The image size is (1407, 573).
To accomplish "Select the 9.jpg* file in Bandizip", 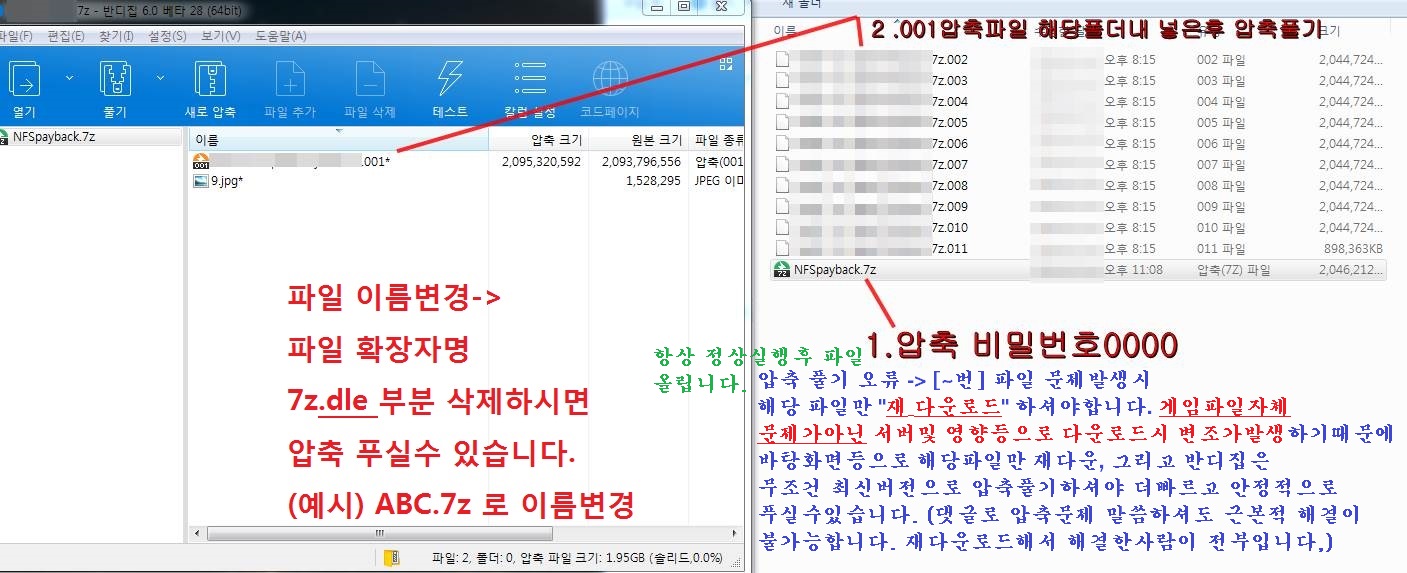I will click(x=227, y=181).
